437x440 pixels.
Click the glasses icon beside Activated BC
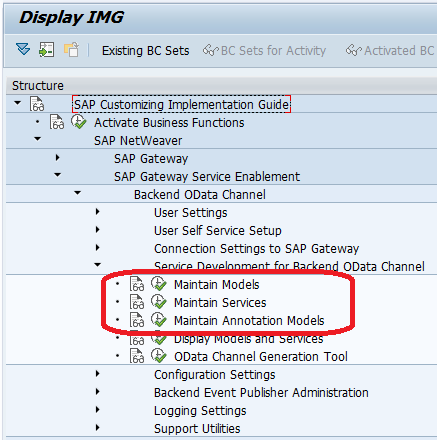354,50
